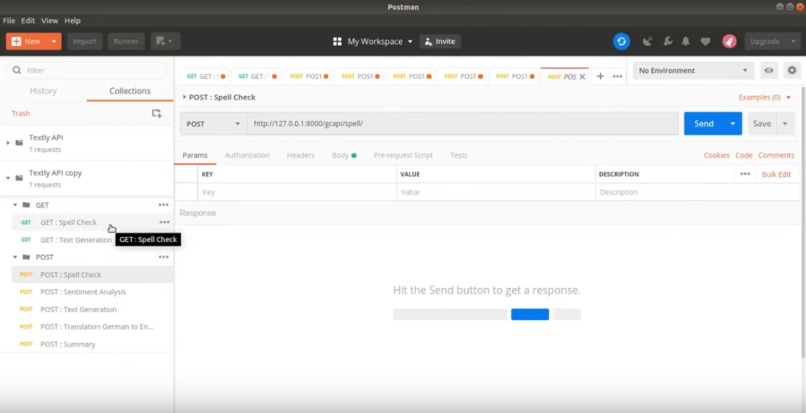Open the capture requests satellite icon
This screenshot has height=413, width=806.
[648, 42]
